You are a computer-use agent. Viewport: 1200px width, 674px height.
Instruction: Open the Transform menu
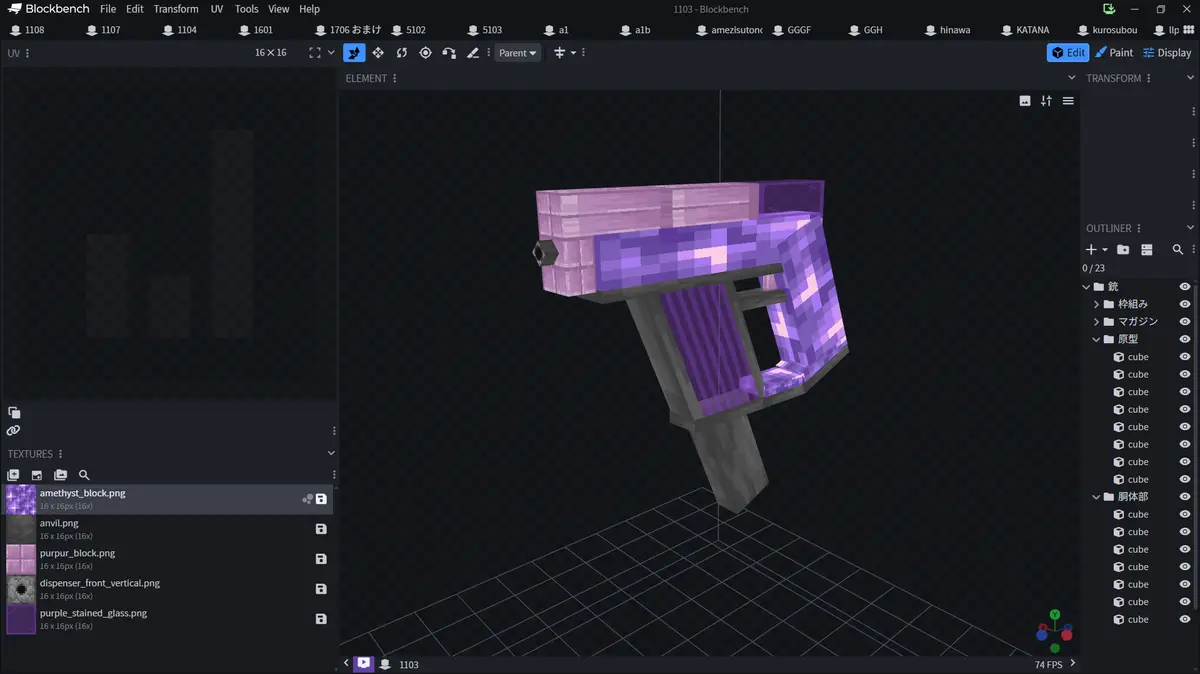(176, 9)
